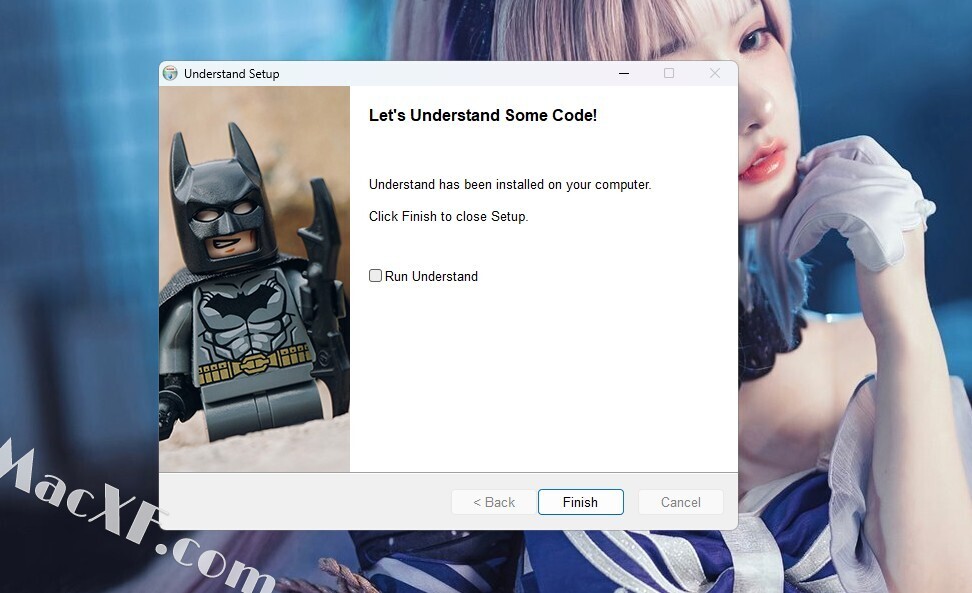The height and width of the screenshot is (593, 972).
Task: Click the 'Understand Setup' window title
Action: tap(231, 74)
